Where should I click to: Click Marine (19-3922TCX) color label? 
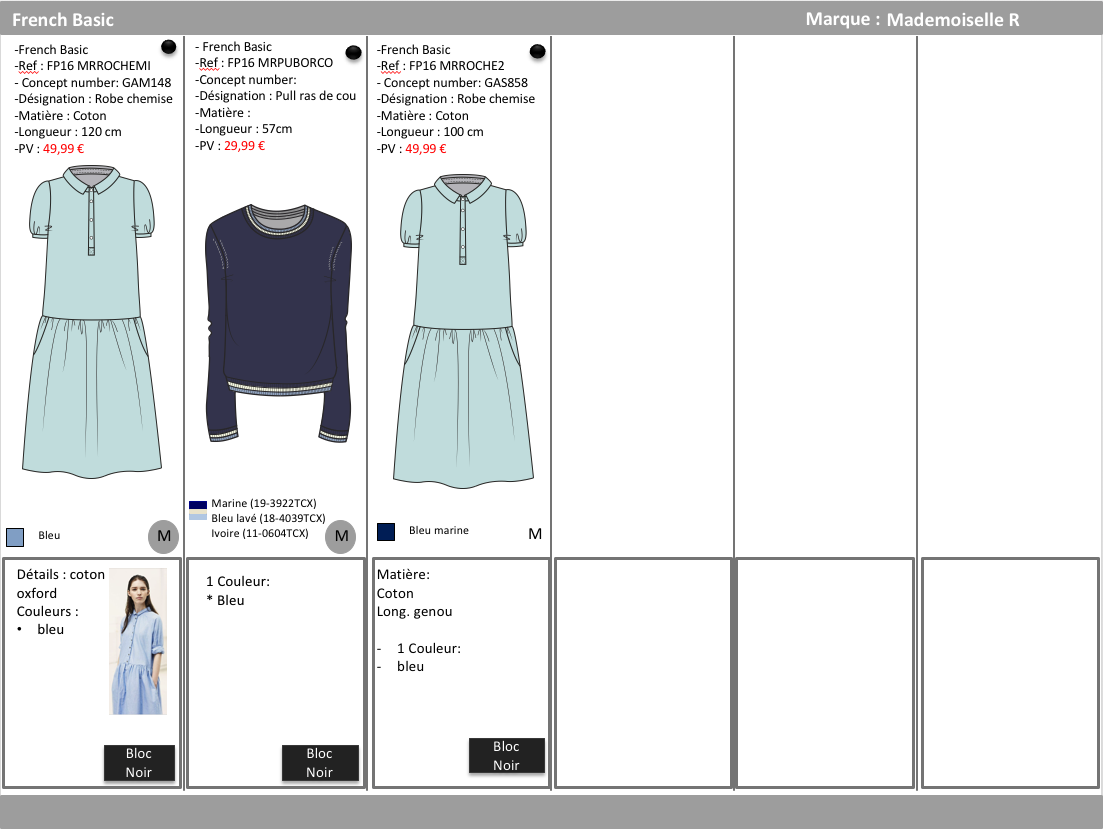(x=264, y=504)
